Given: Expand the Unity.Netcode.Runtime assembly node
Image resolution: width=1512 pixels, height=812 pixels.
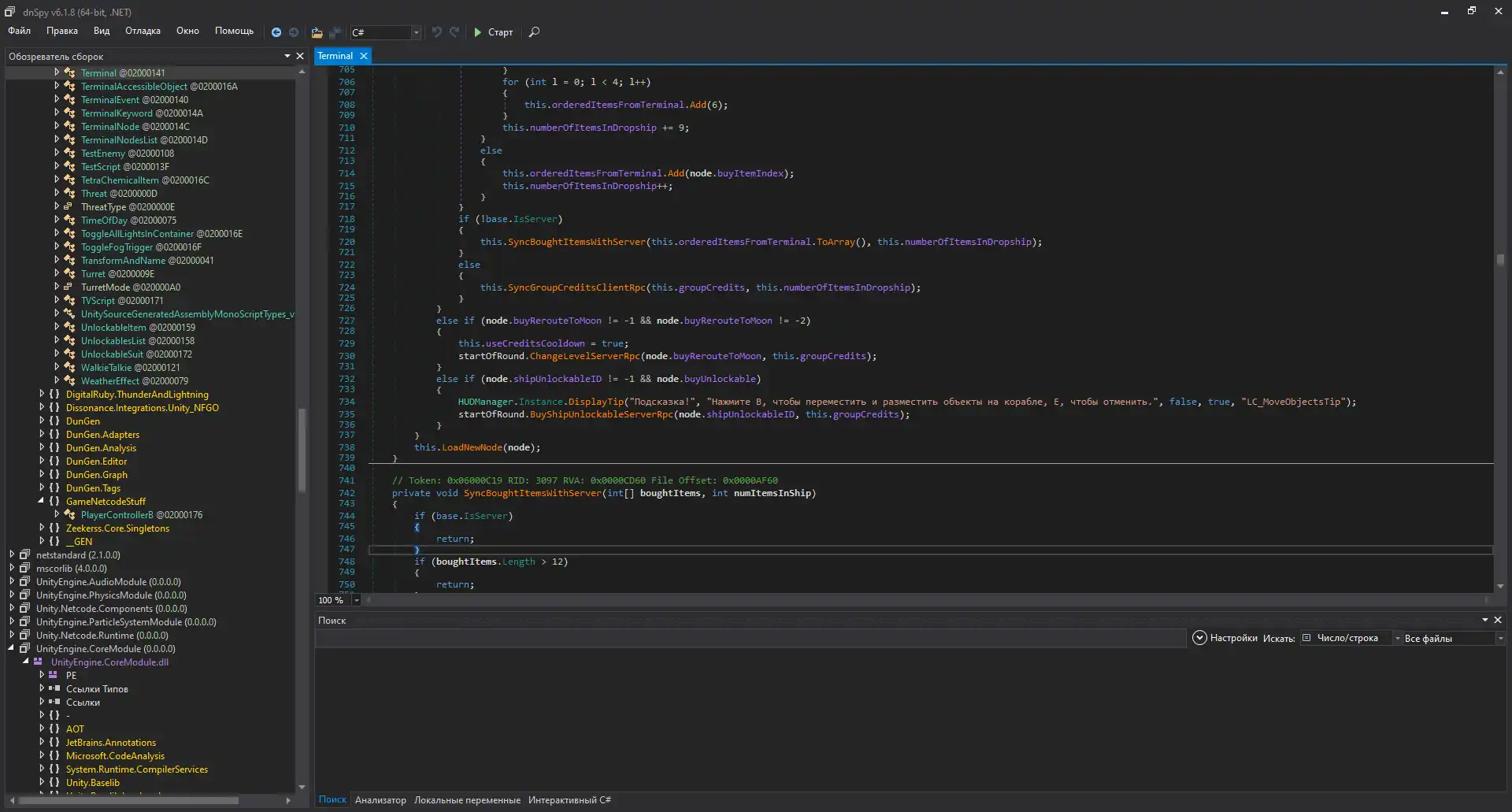Looking at the screenshot, I should coord(11,636).
